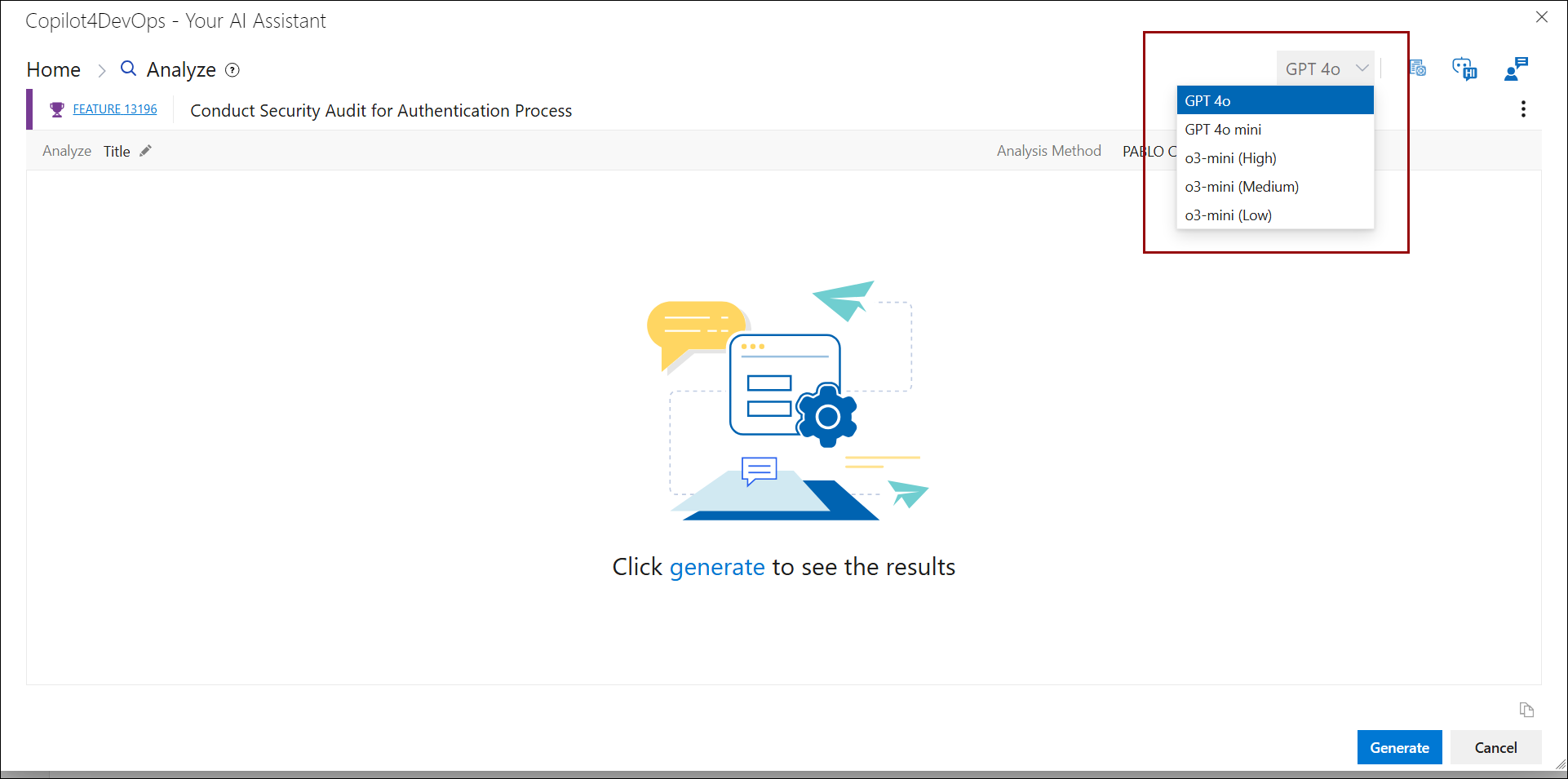Click the Analyze breadcrumb text
The width and height of the screenshot is (1568, 779).
point(181,70)
